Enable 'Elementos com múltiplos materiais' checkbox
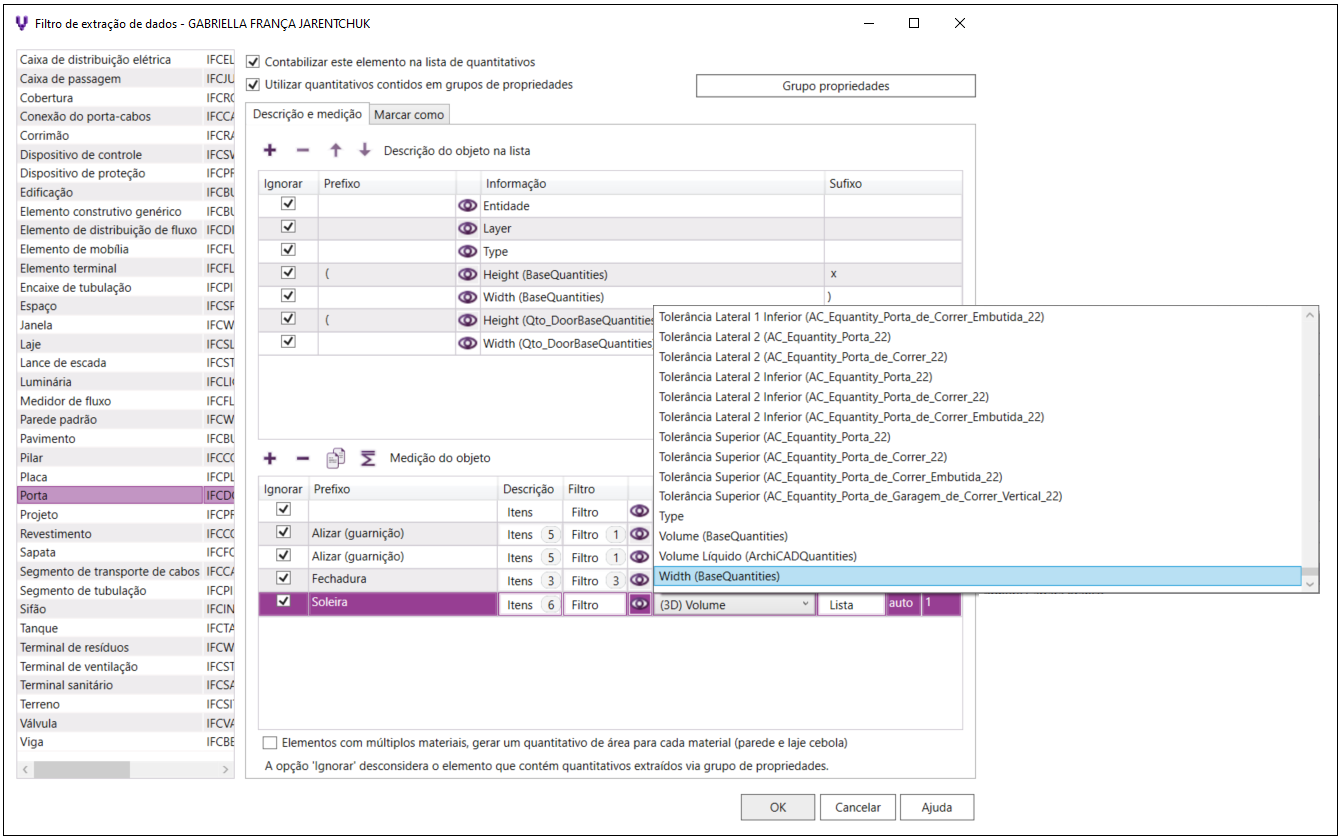The width and height of the screenshot is (1342, 838). pos(270,743)
